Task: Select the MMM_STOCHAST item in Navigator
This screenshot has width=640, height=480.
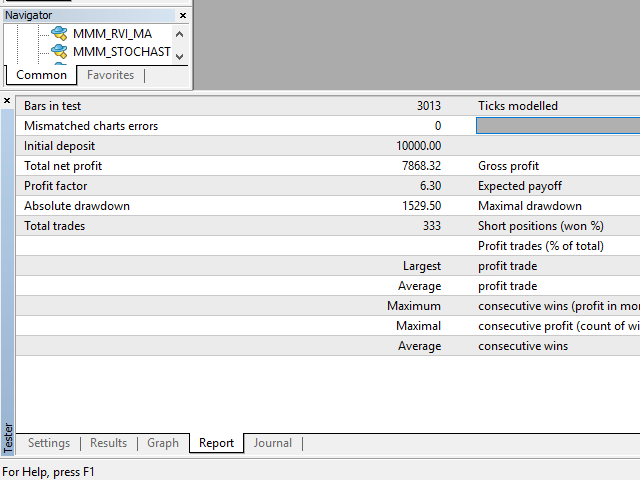Action: 121,52
